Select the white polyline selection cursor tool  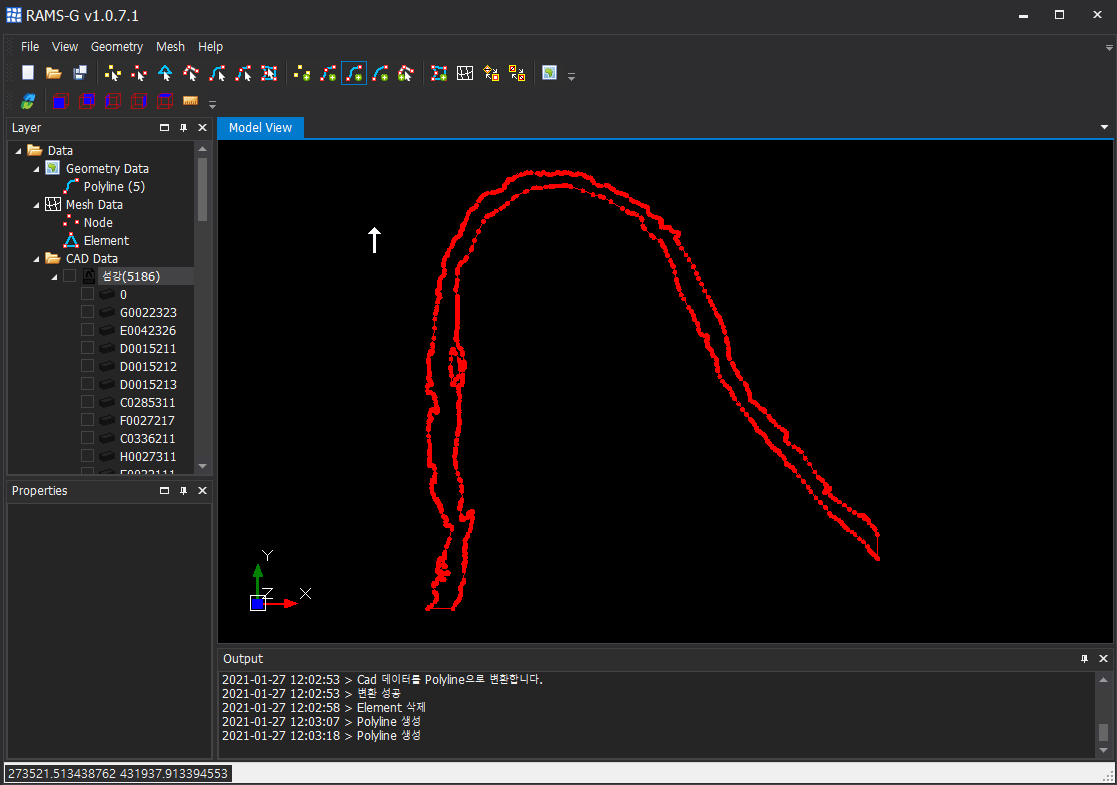point(191,73)
